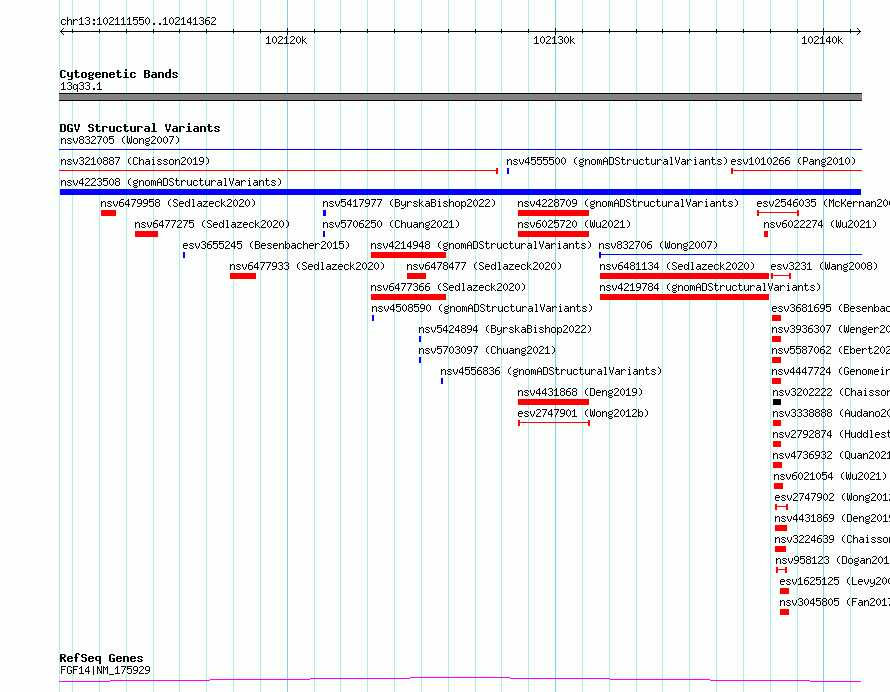The image size is (890, 692).
Task: Open the nsv6025720 (Wu2021) label
Action: [x=574, y=224]
